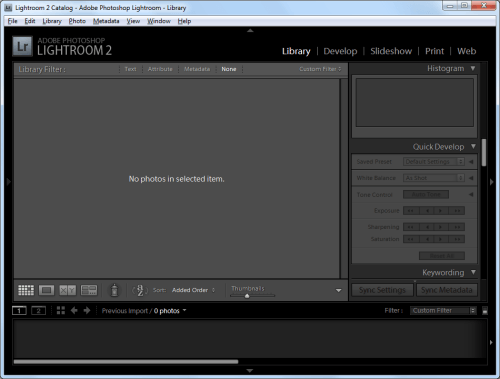Collapse the Histogram panel
This screenshot has height=379, width=500.
coord(473,68)
